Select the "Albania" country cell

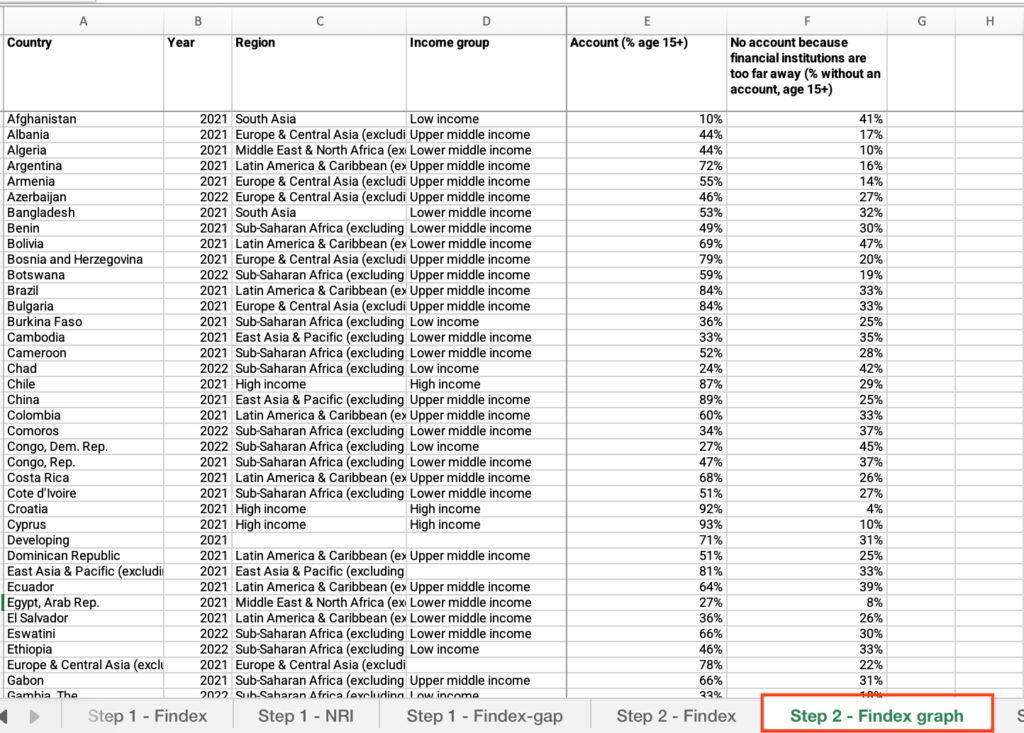pos(84,135)
